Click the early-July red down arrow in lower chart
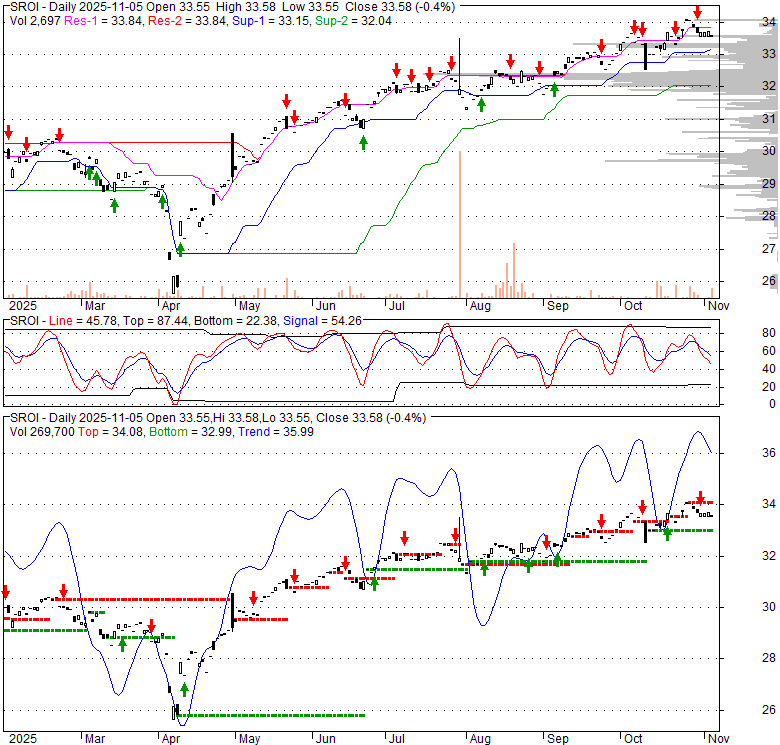 pyautogui.click(x=404, y=538)
